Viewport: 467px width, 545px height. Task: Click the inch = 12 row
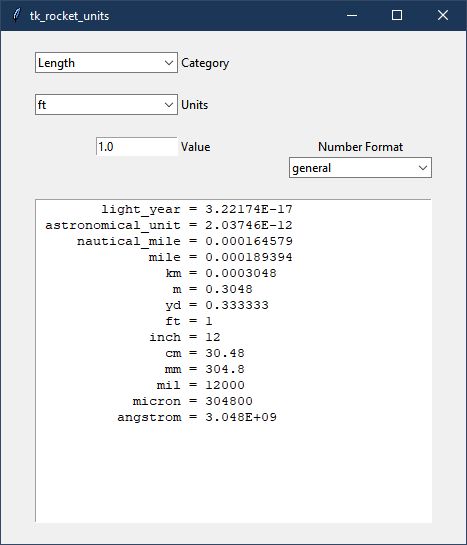coord(185,337)
